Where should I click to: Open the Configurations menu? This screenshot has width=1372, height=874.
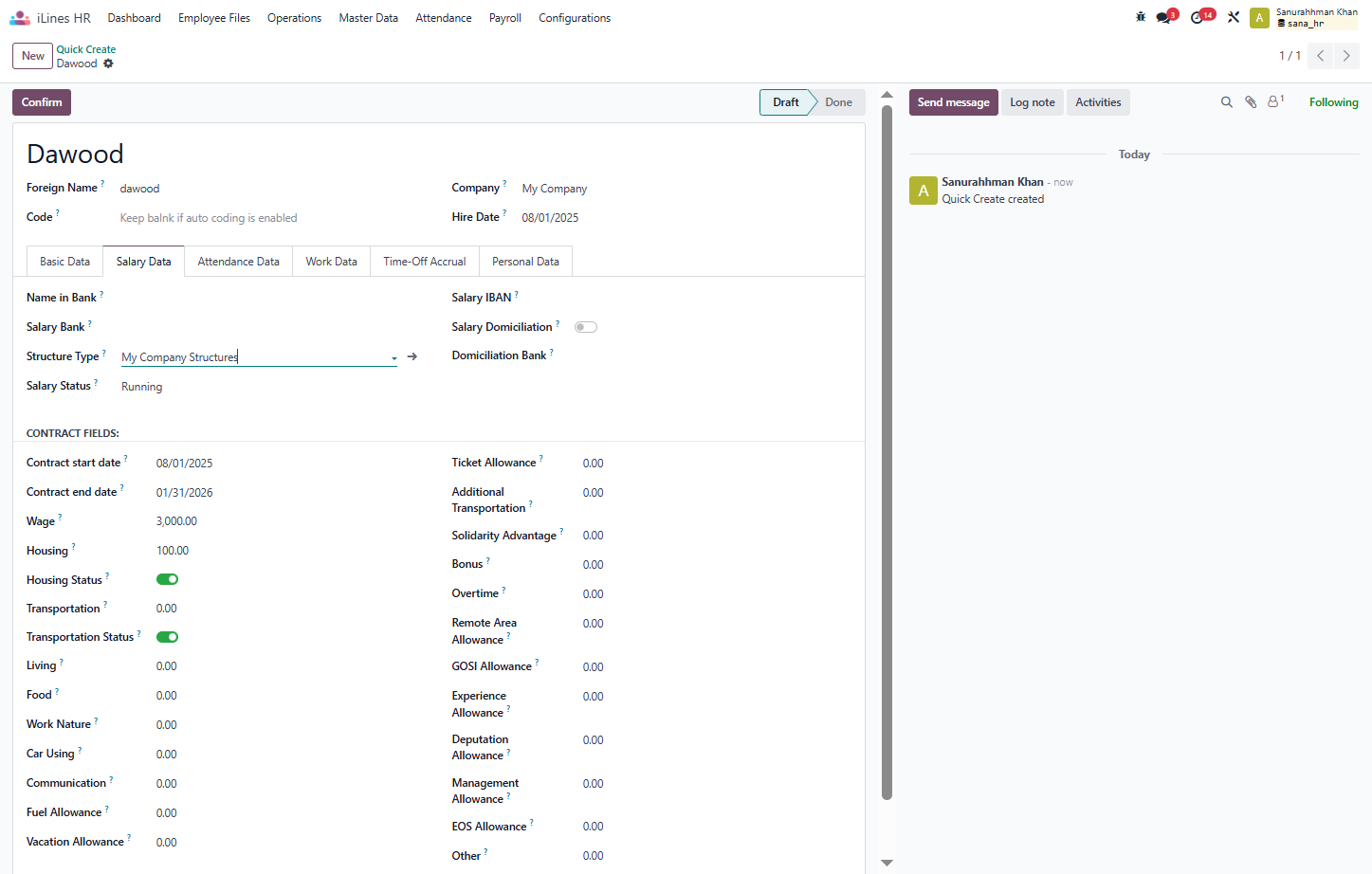[x=575, y=18]
